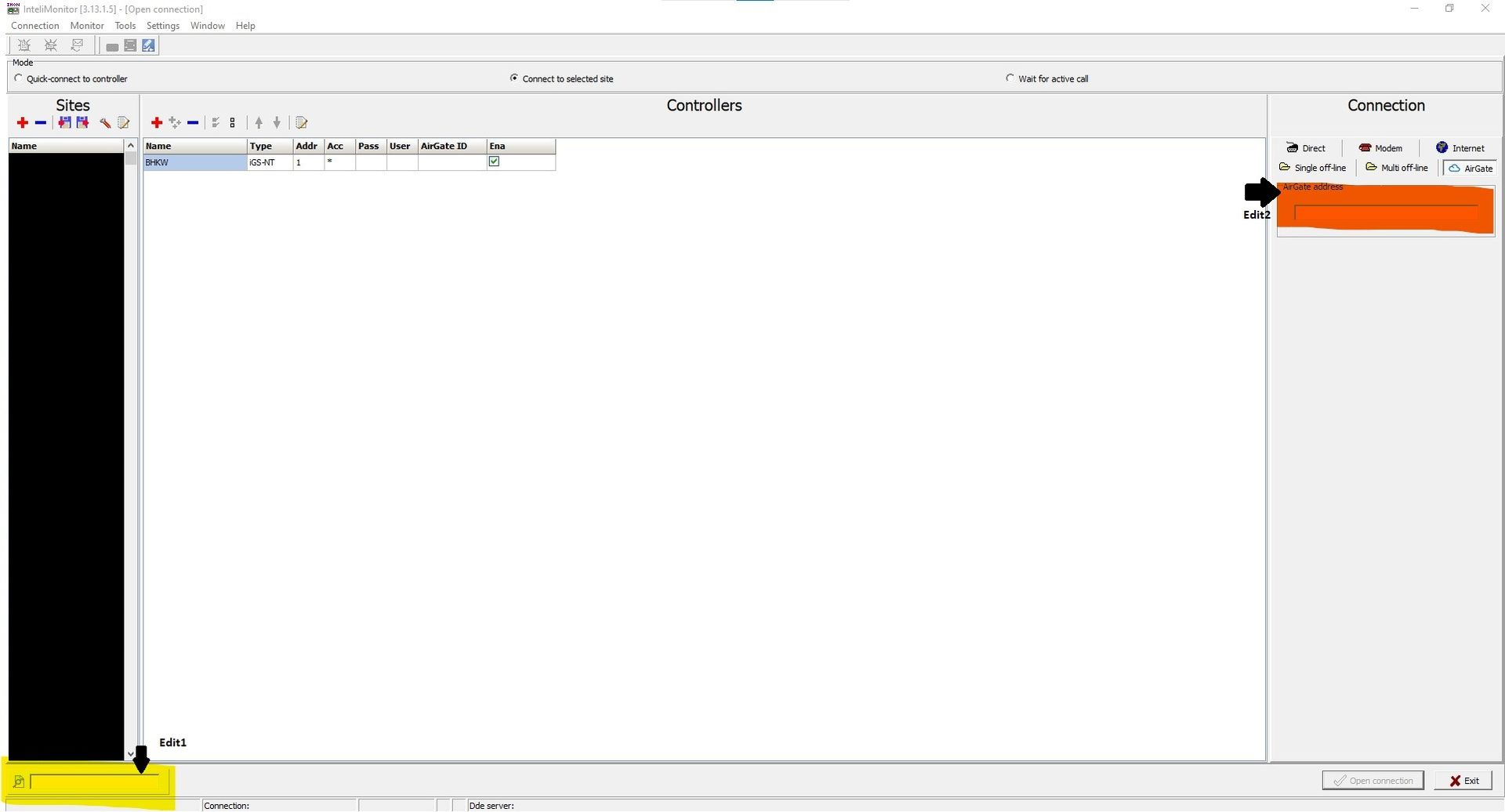This screenshot has height=812, width=1505.
Task: Choose Wait for active call mode
Action: pyautogui.click(x=1010, y=78)
